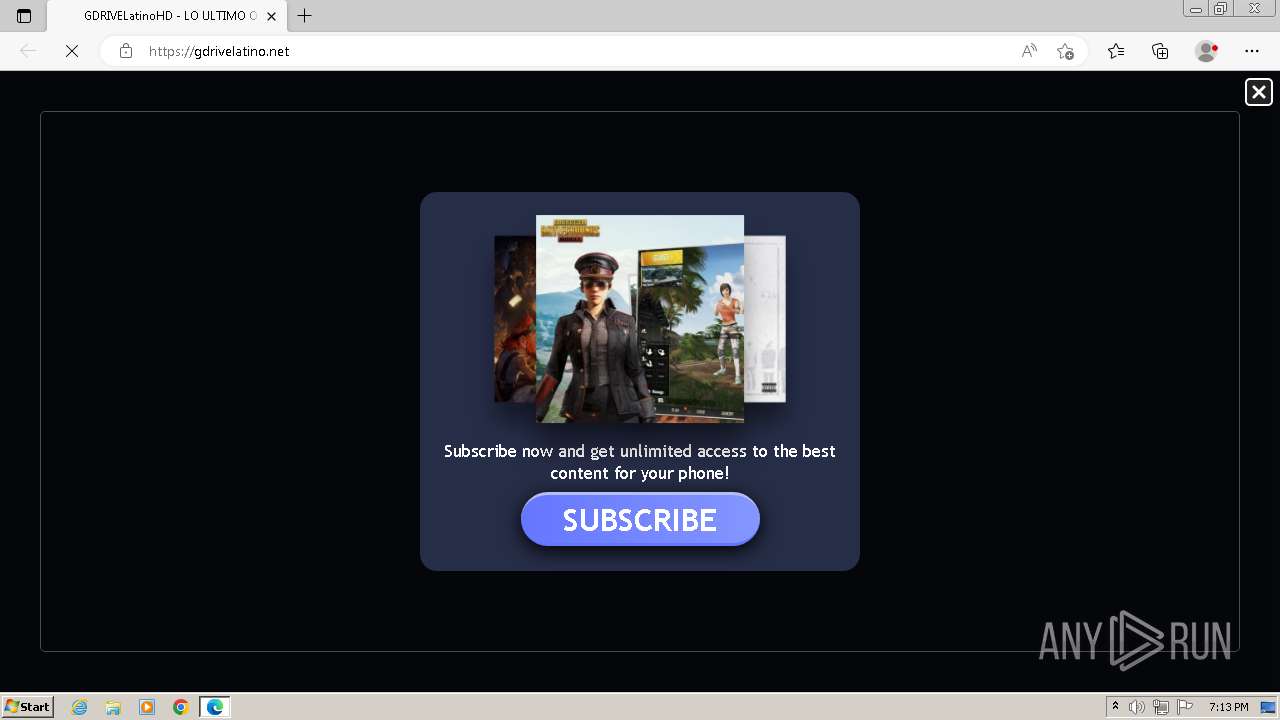Open File Explorer from taskbar

click(113, 707)
